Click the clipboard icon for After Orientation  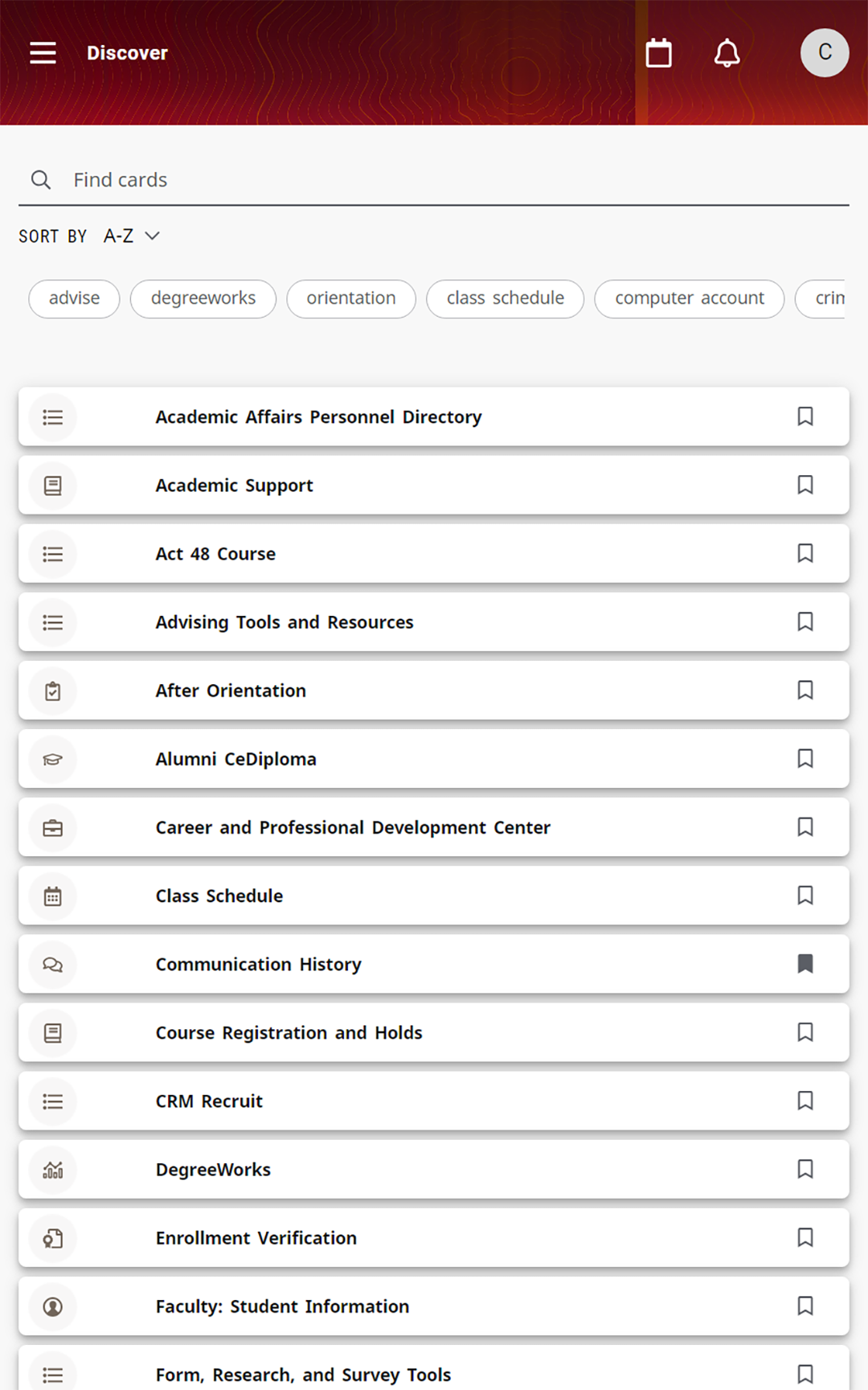tap(53, 691)
